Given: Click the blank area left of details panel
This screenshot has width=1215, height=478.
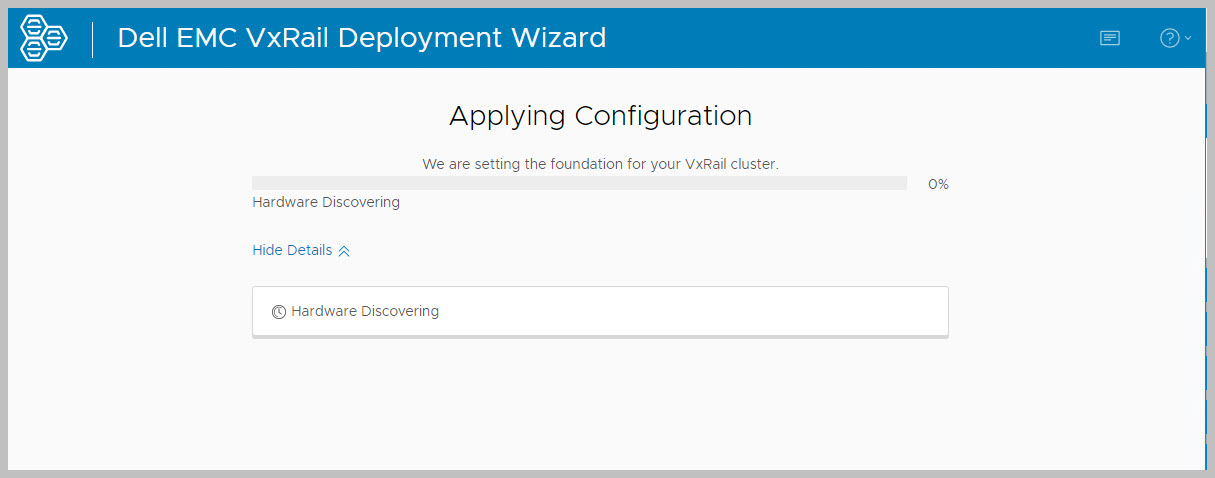Looking at the screenshot, I should coord(130,311).
